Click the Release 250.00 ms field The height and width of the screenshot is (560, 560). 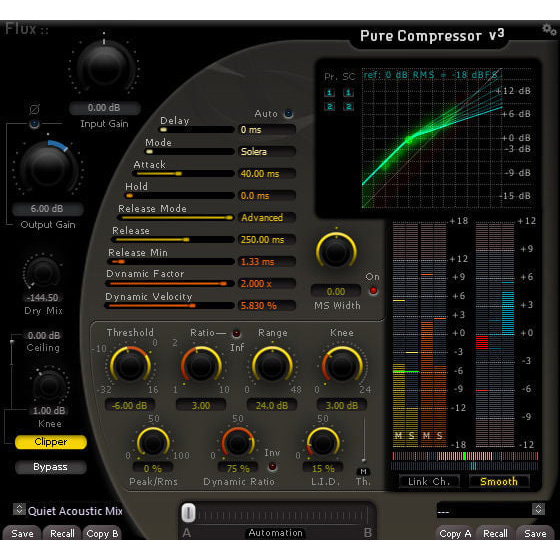[266, 240]
